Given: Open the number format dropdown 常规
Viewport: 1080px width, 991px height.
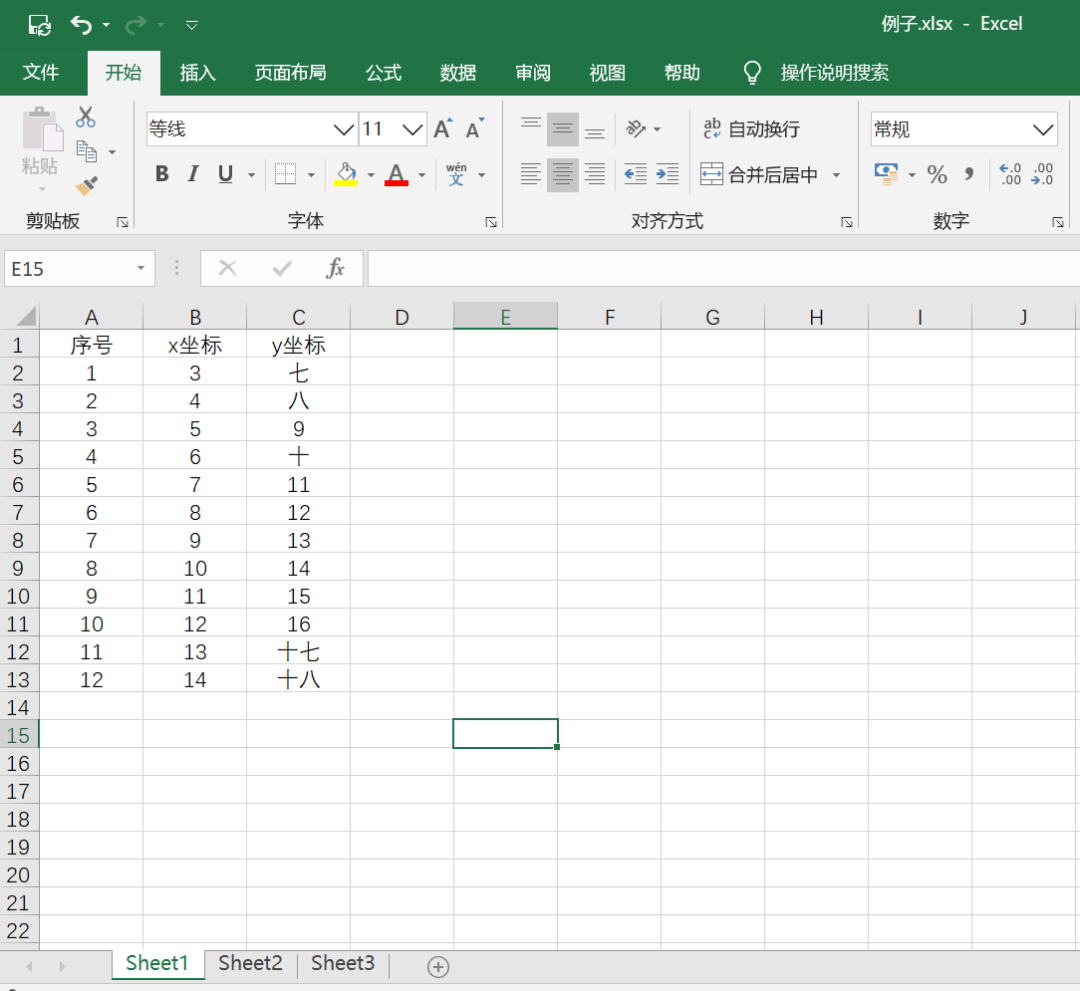Looking at the screenshot, I should (x=1043, y=129).
